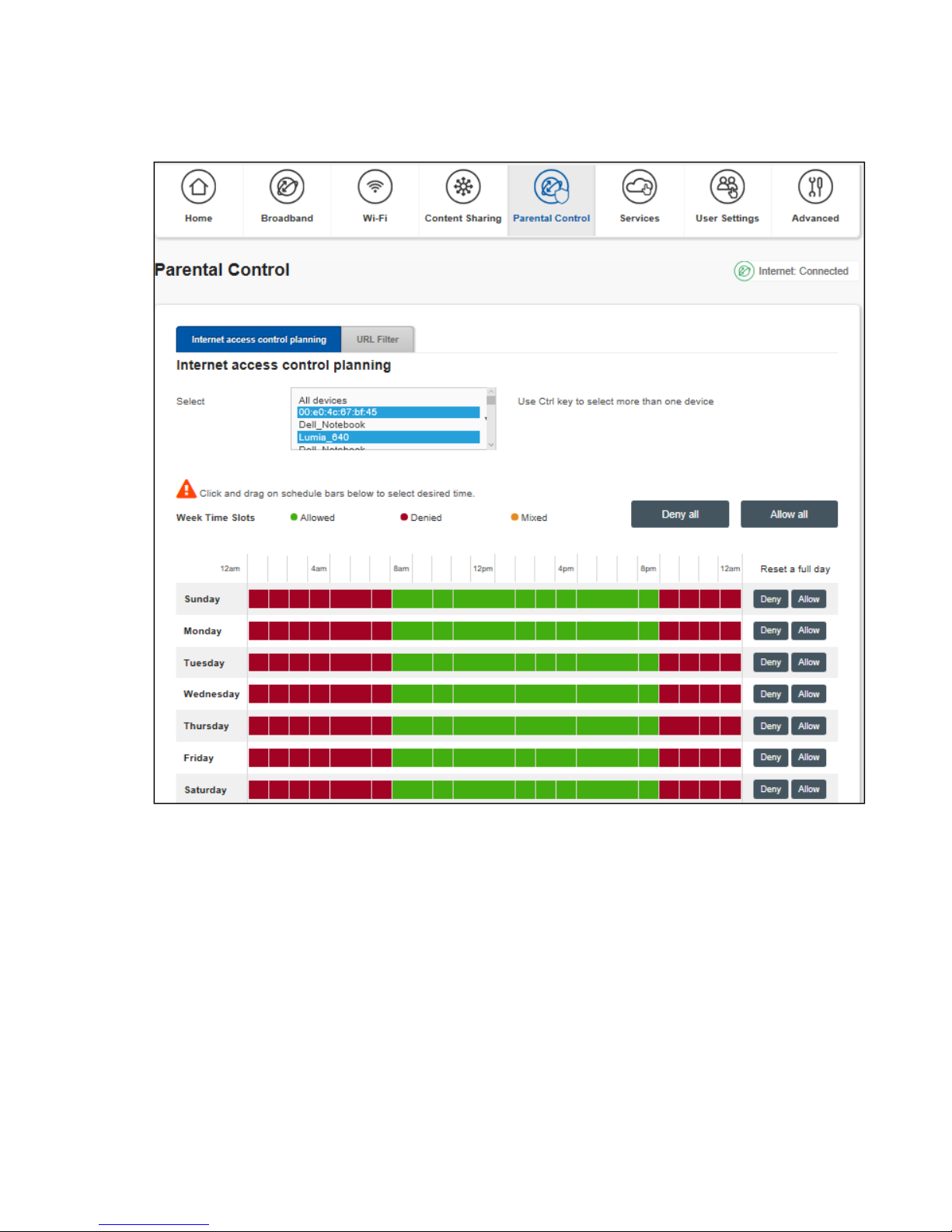Select the Internet access control planning tab
The width and height of the screenshot is (952, 1232).
259,340
